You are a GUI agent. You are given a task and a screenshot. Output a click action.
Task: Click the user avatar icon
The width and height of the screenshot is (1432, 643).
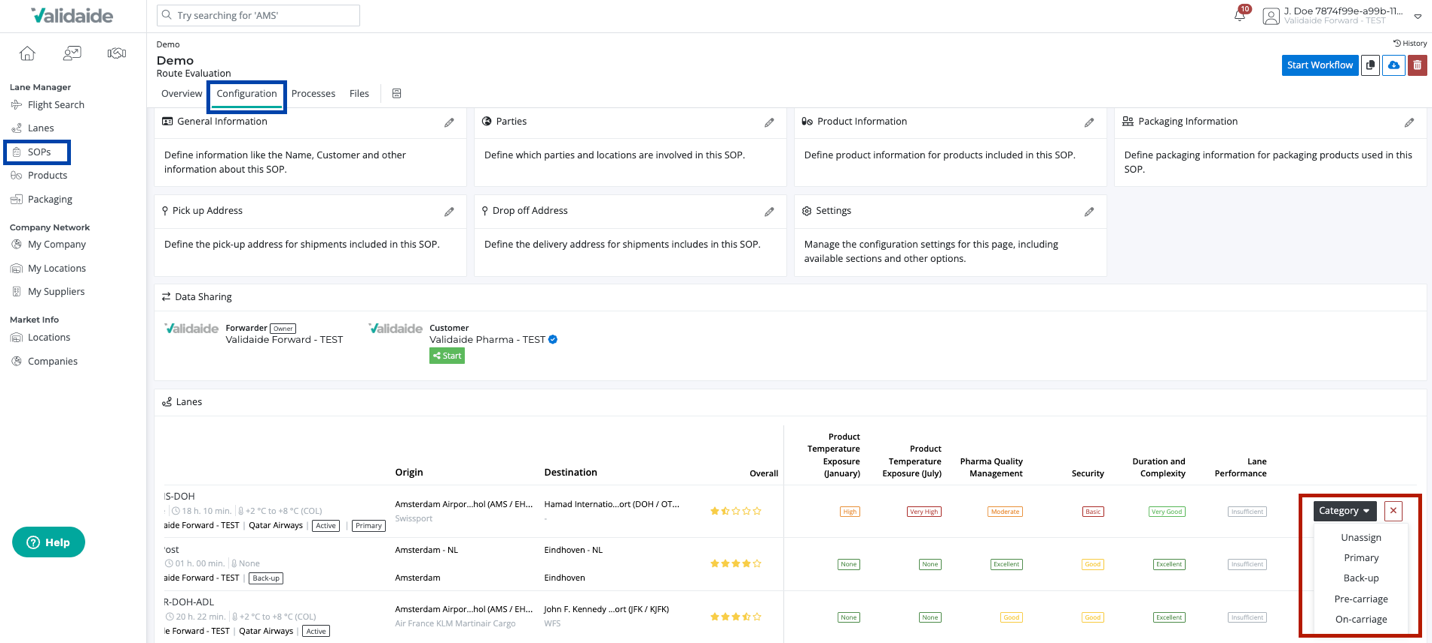click(x=1271, y=16)
